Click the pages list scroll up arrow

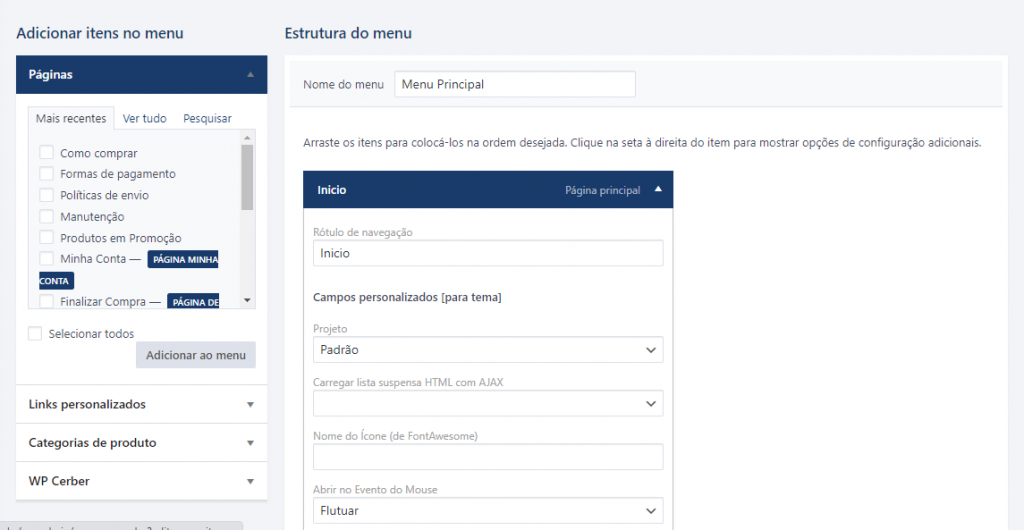coord(247,138)
